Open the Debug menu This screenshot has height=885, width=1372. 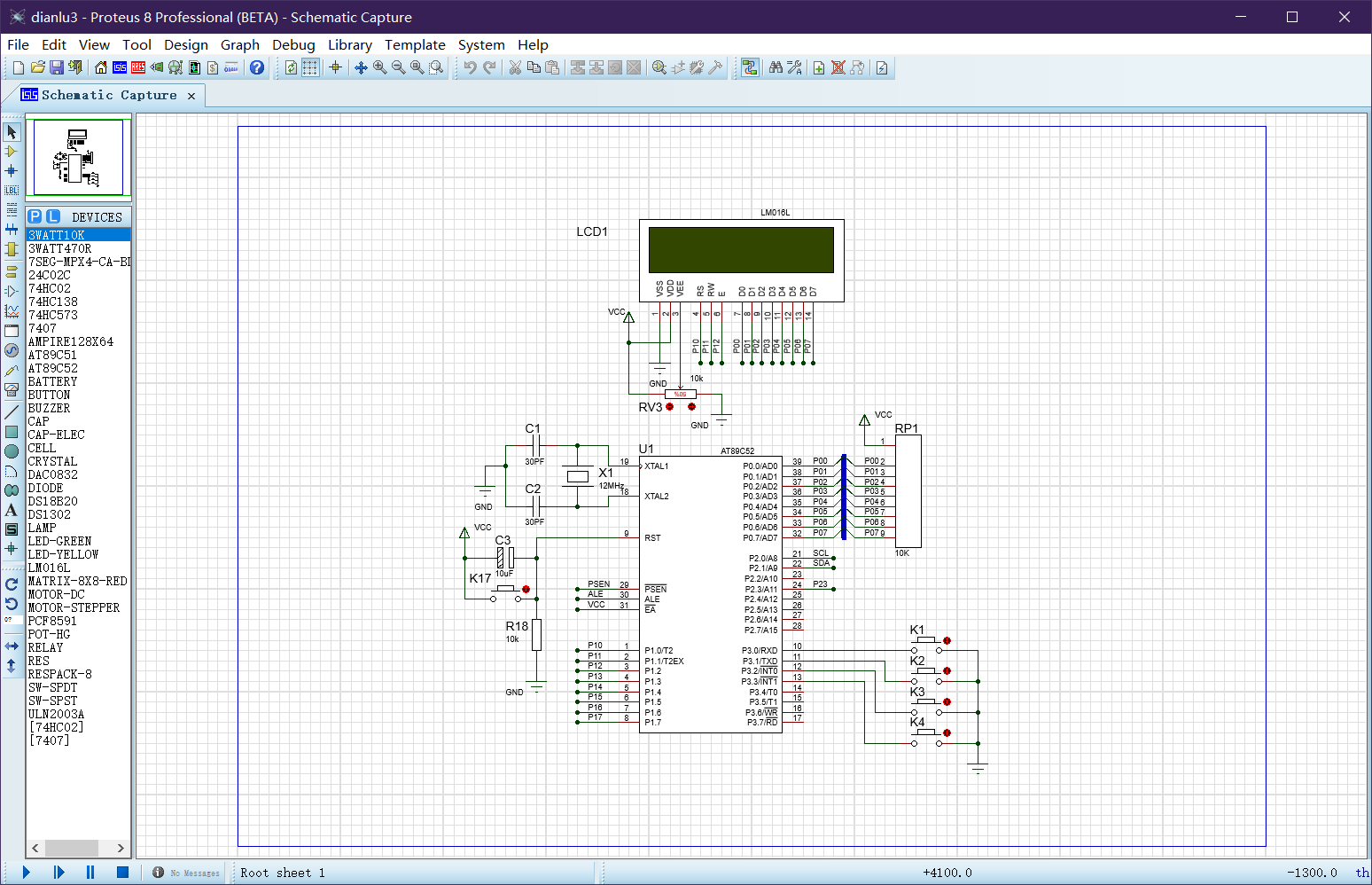pos(293,44)
